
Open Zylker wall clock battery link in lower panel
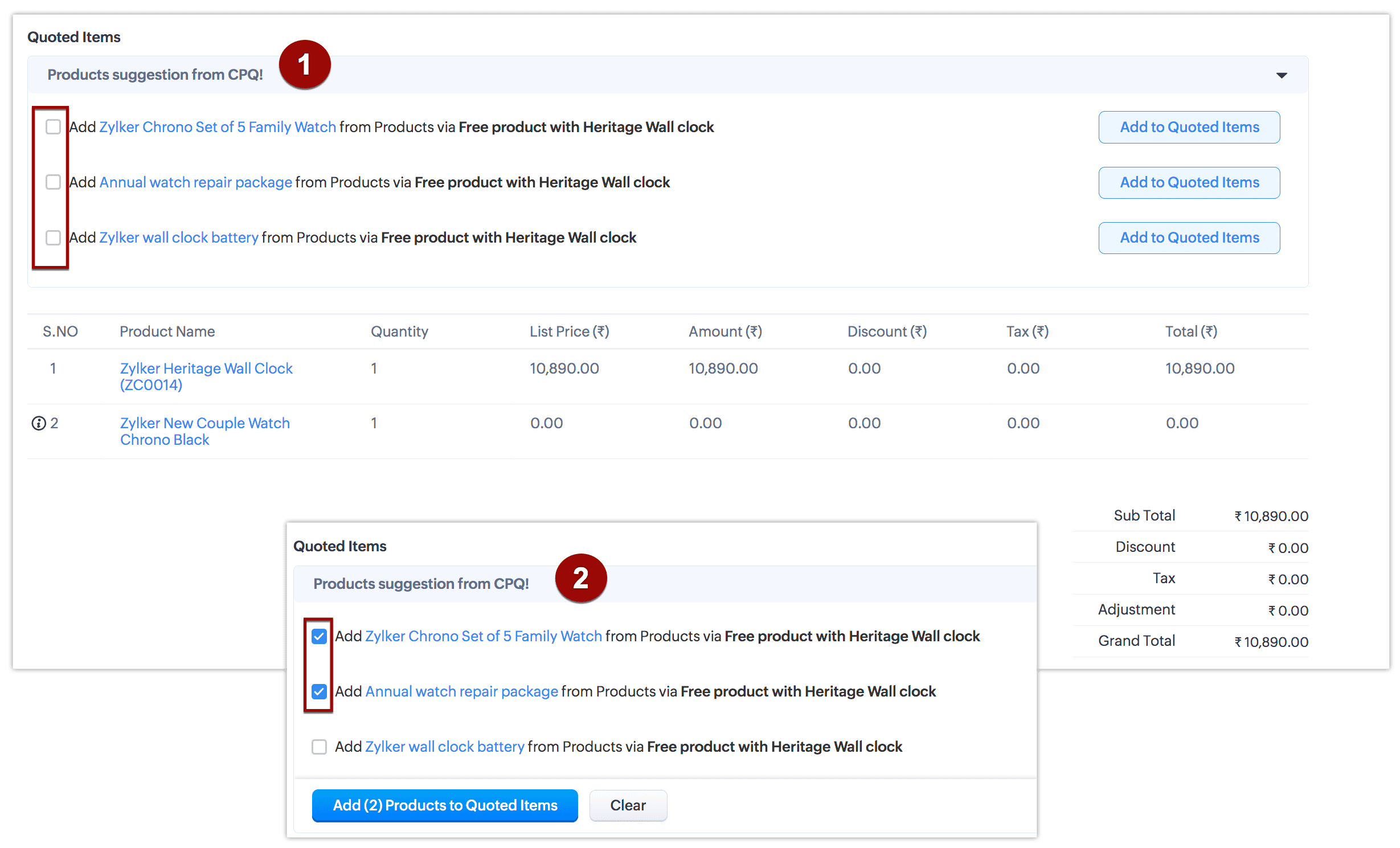point(445,747)
